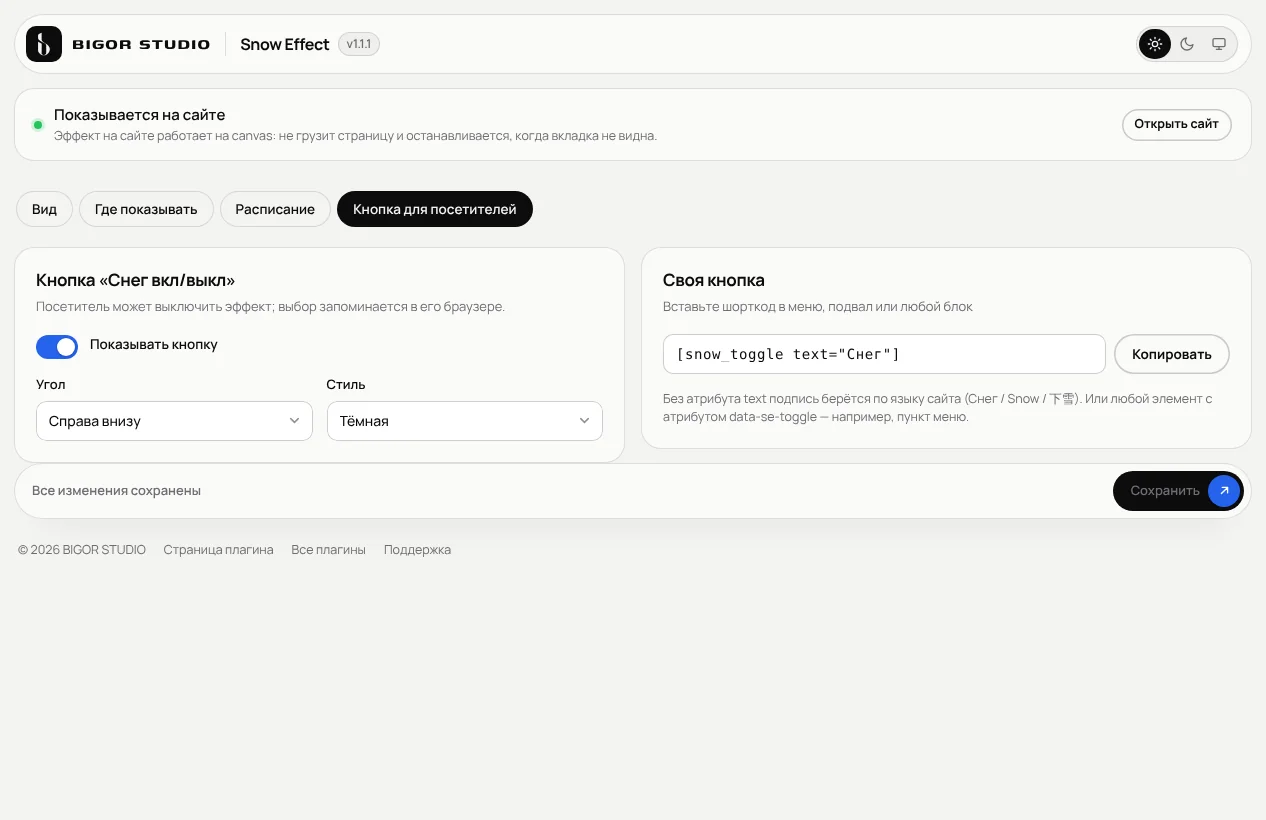The image size is (1266, 820).
Task: Click the blue arrow icon on Сохранить
Action: (x=1224, y=491)
